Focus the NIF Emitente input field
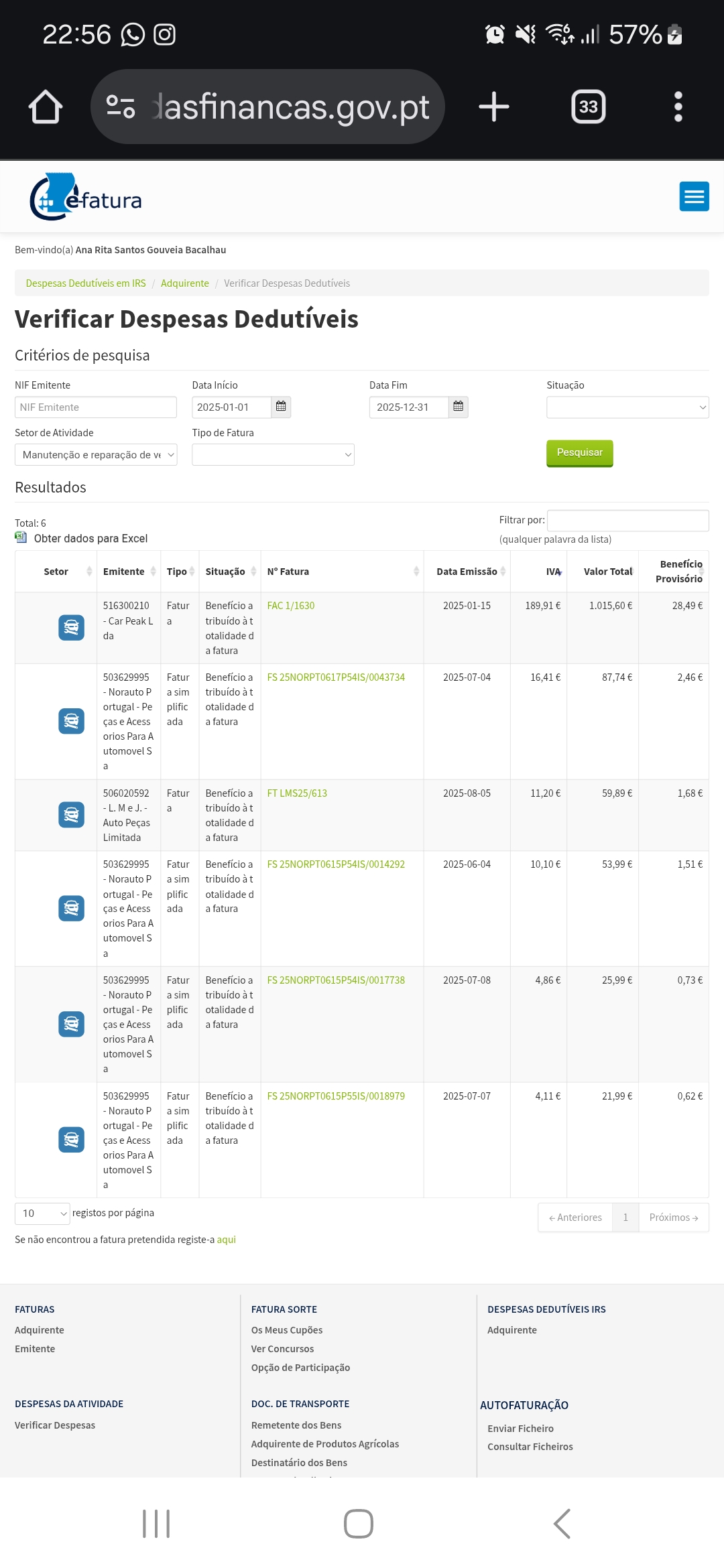 tap(96, 407)
